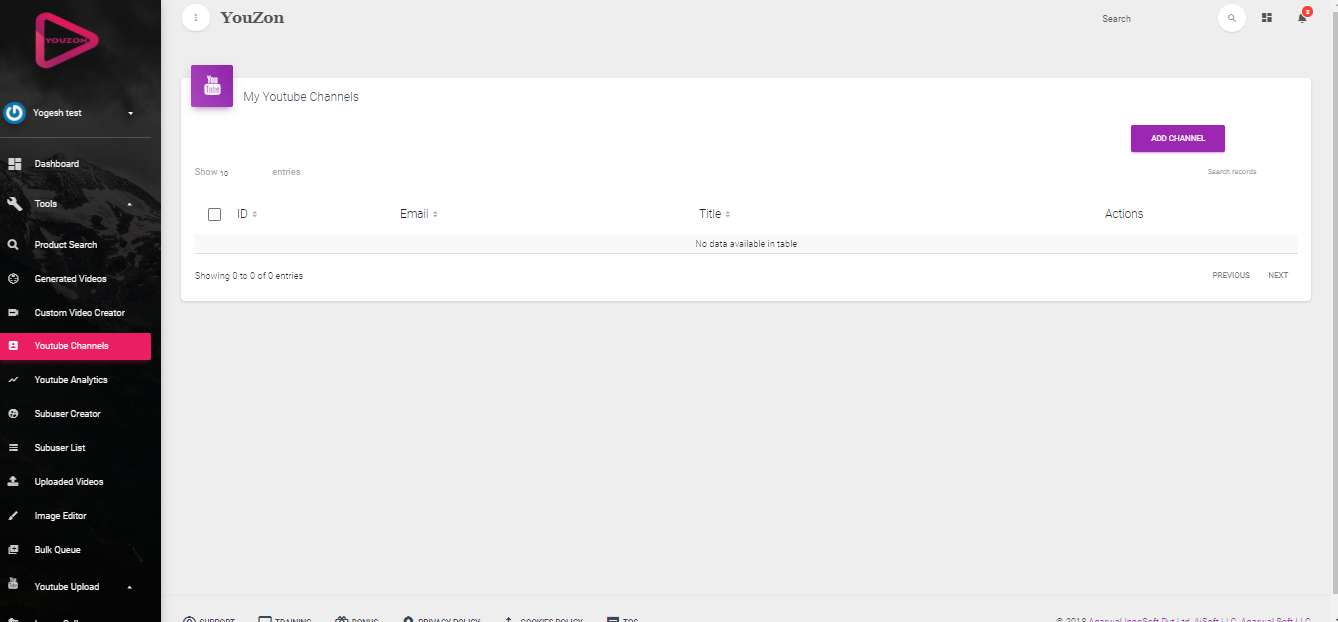Open Product Search page
The height and width of the screenshot is (622, 1338).
[x=66, y=245]
